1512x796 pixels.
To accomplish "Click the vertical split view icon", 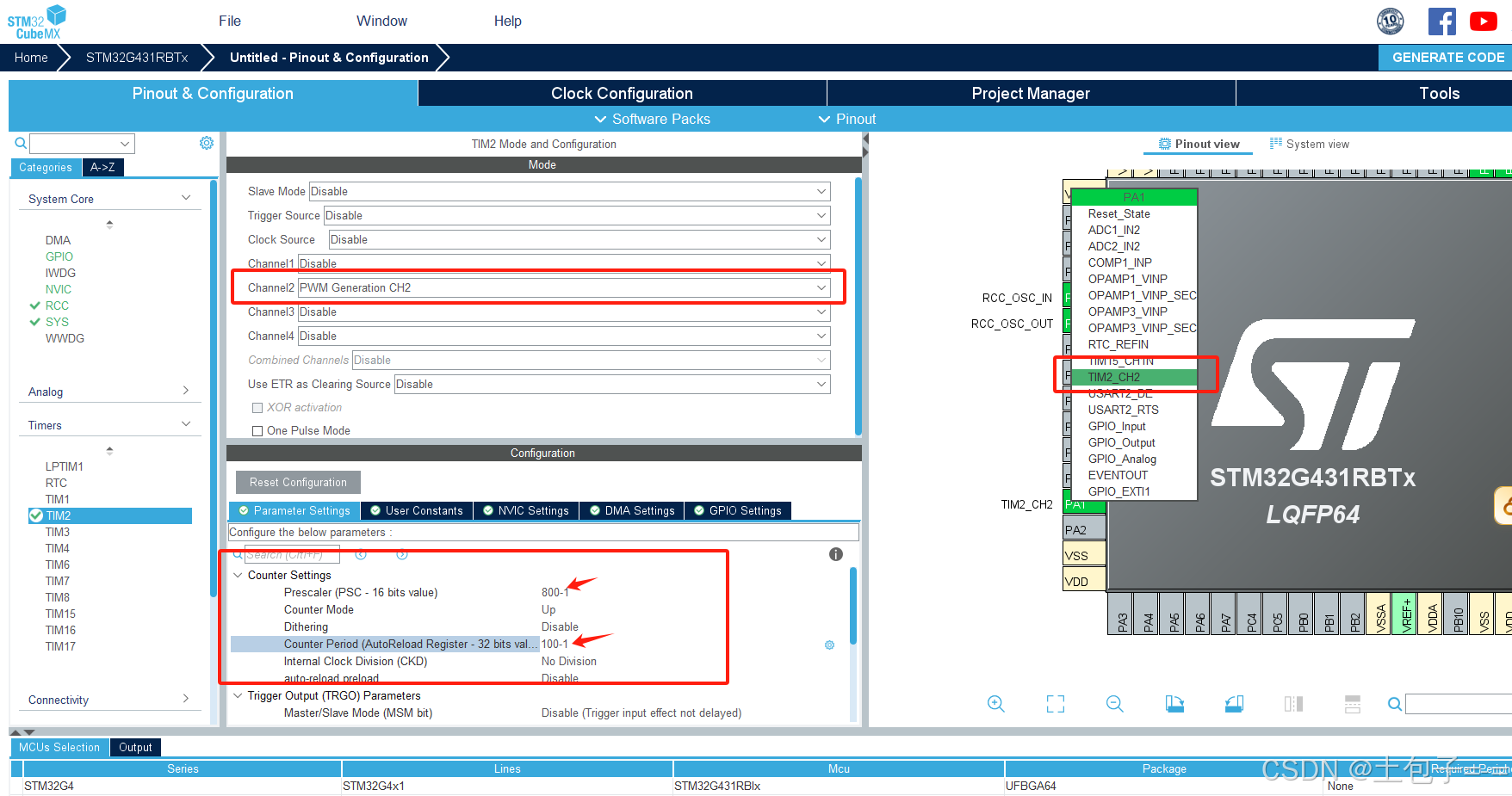I will (1293, 704).
